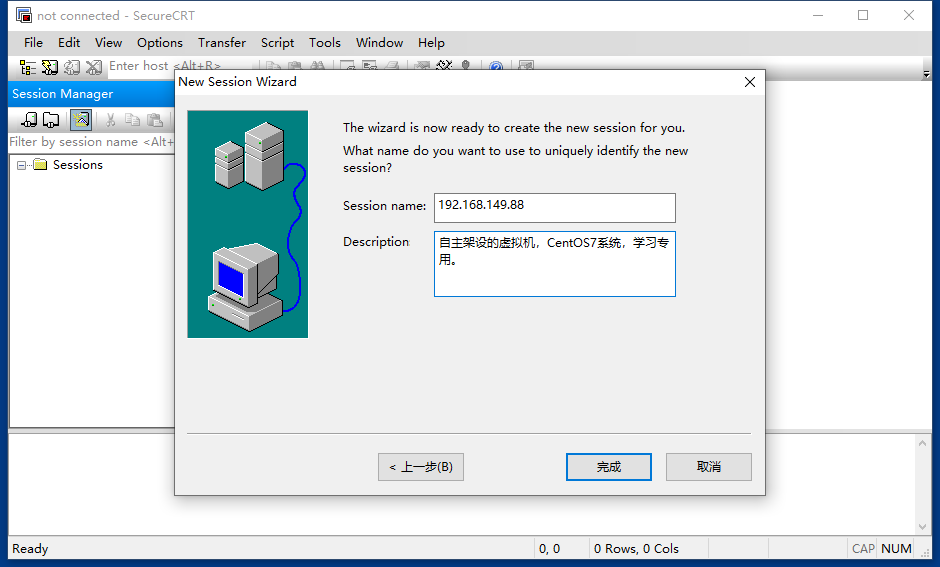Click the Reconnect toolbar icon
940x567 pixels.
click(72, 67)
